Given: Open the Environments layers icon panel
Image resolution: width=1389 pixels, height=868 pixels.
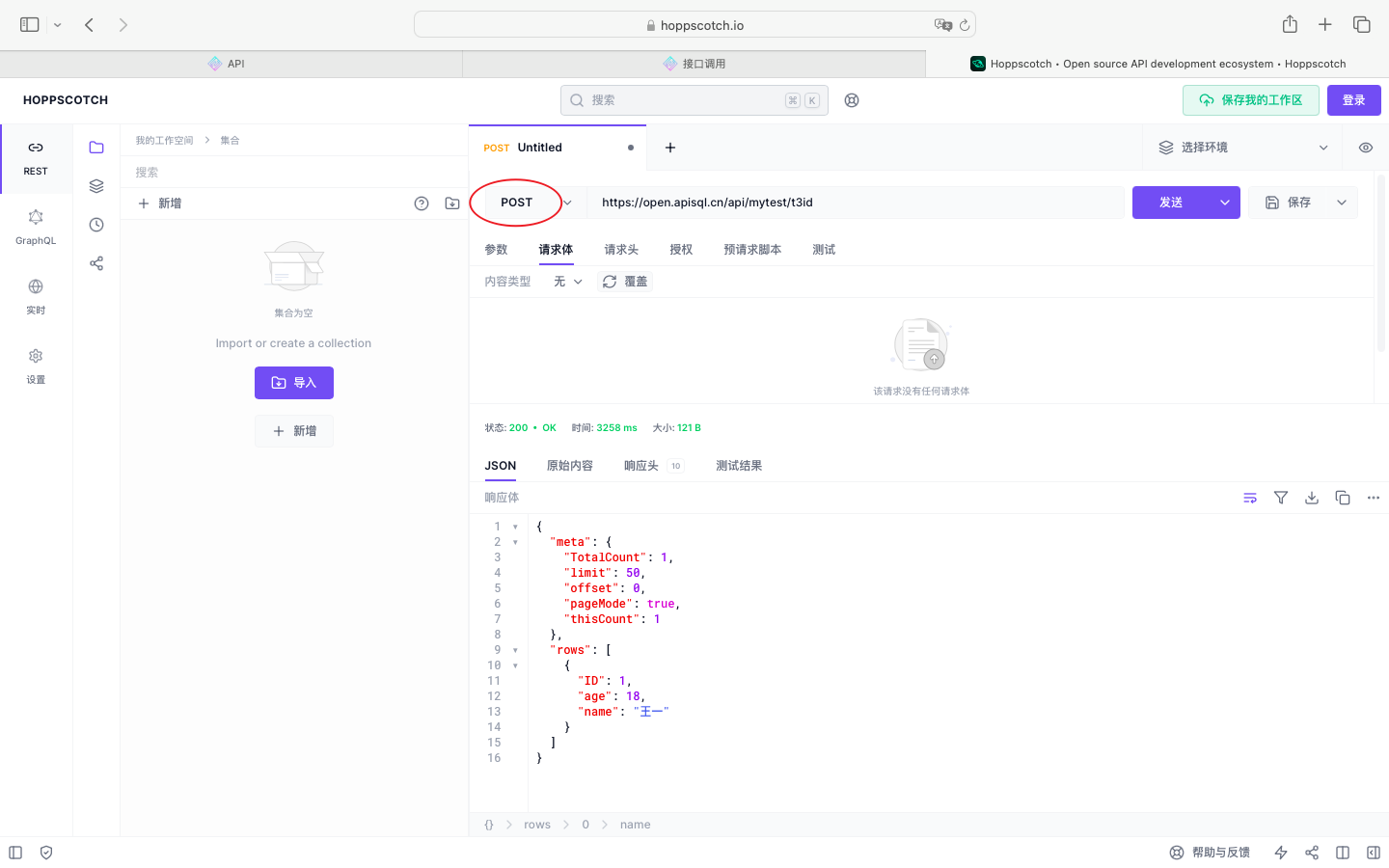Looking at the screenshot, I should coord(96,186).
